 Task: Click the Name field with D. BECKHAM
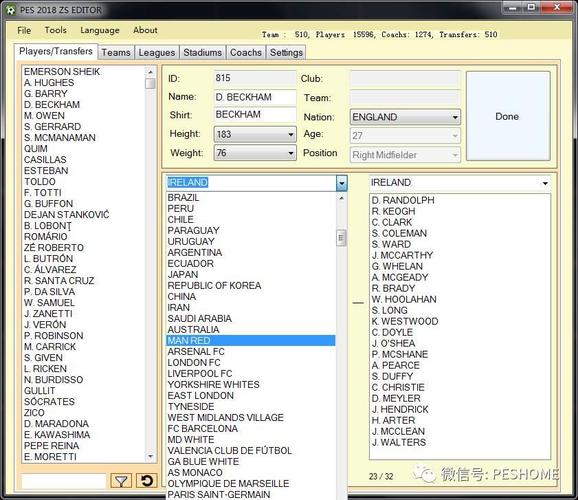(x=255, y=97)
